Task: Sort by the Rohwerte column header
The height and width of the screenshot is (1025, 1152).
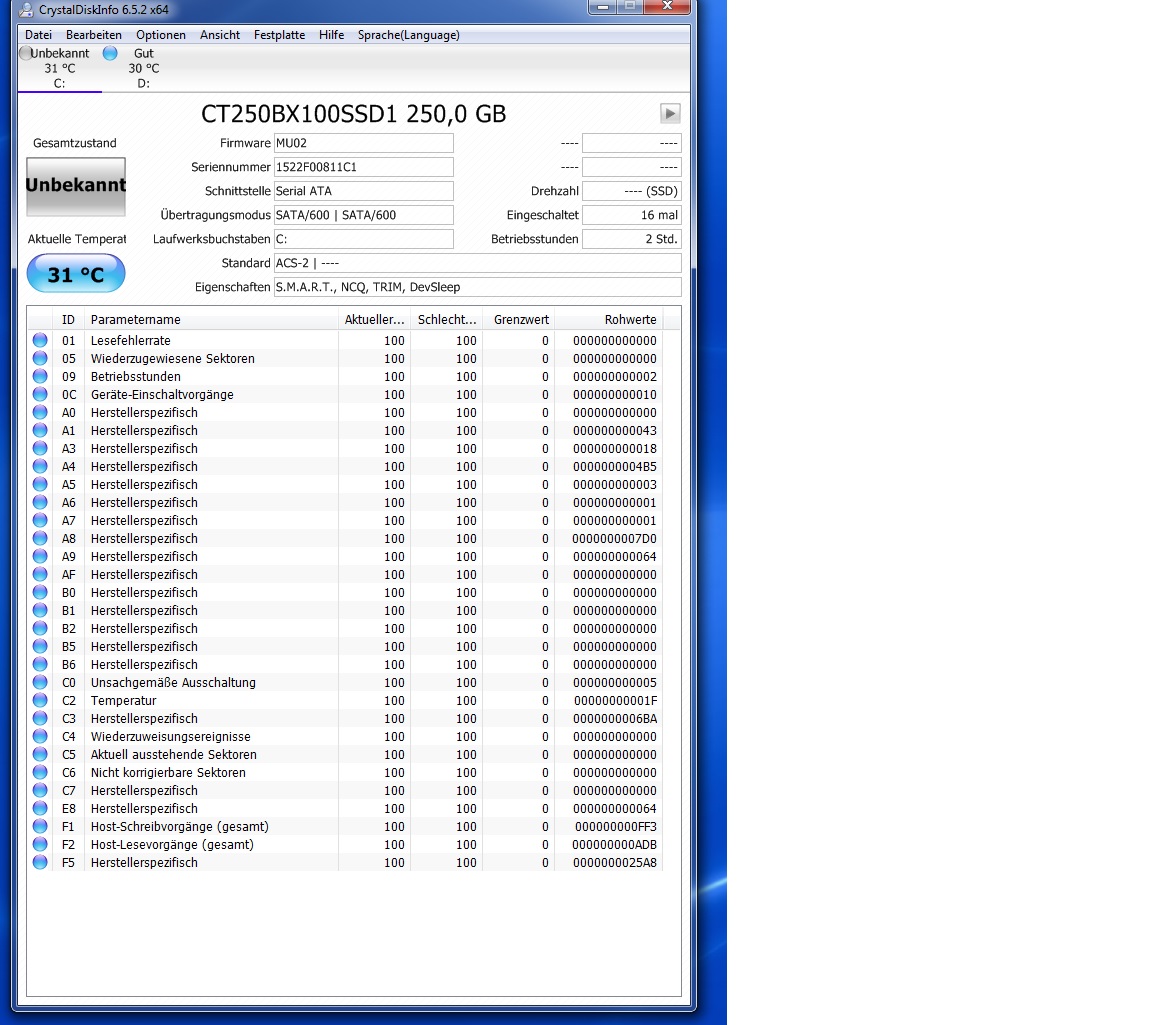Action: (608, 320)
